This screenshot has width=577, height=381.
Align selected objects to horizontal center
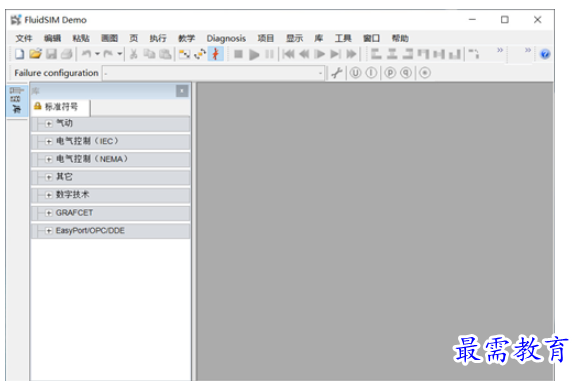pos(392,54)
